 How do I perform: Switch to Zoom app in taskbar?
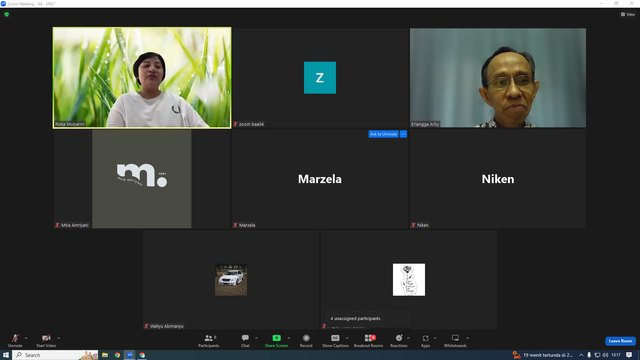pos(130,355)
